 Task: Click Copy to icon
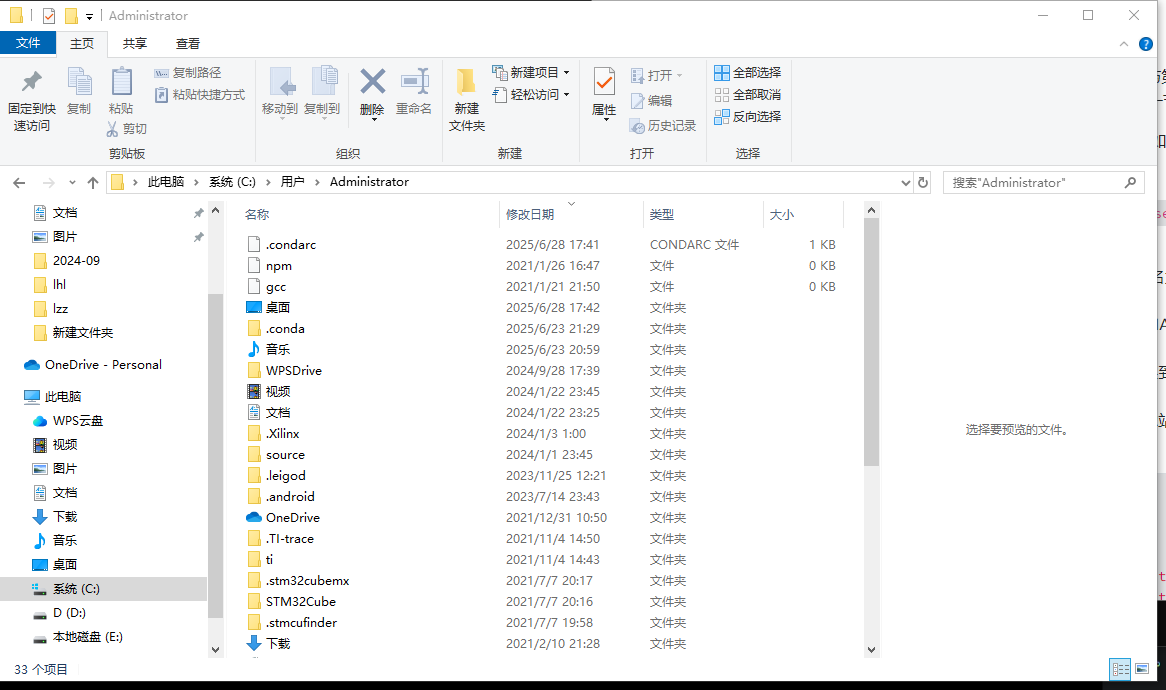[x=322, y=93]
